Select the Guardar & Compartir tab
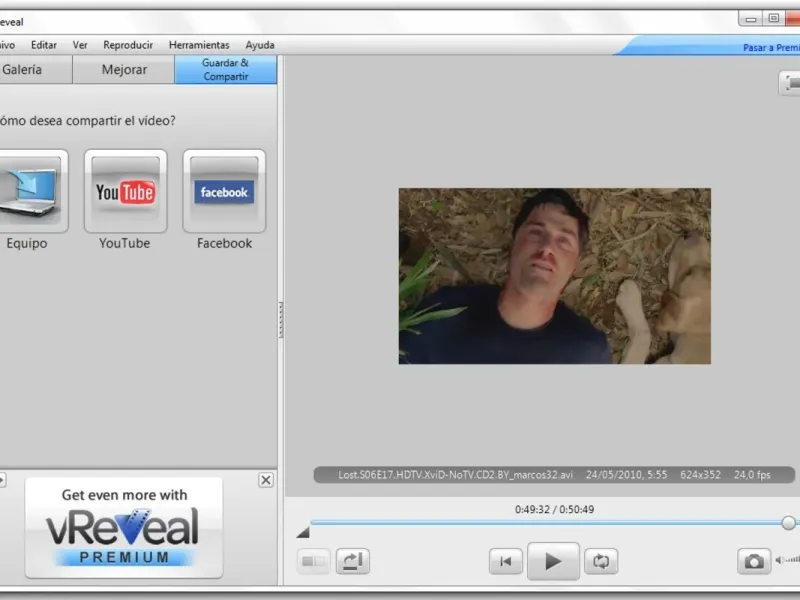Viewport: 800px width, 600px height. point(226,69)
